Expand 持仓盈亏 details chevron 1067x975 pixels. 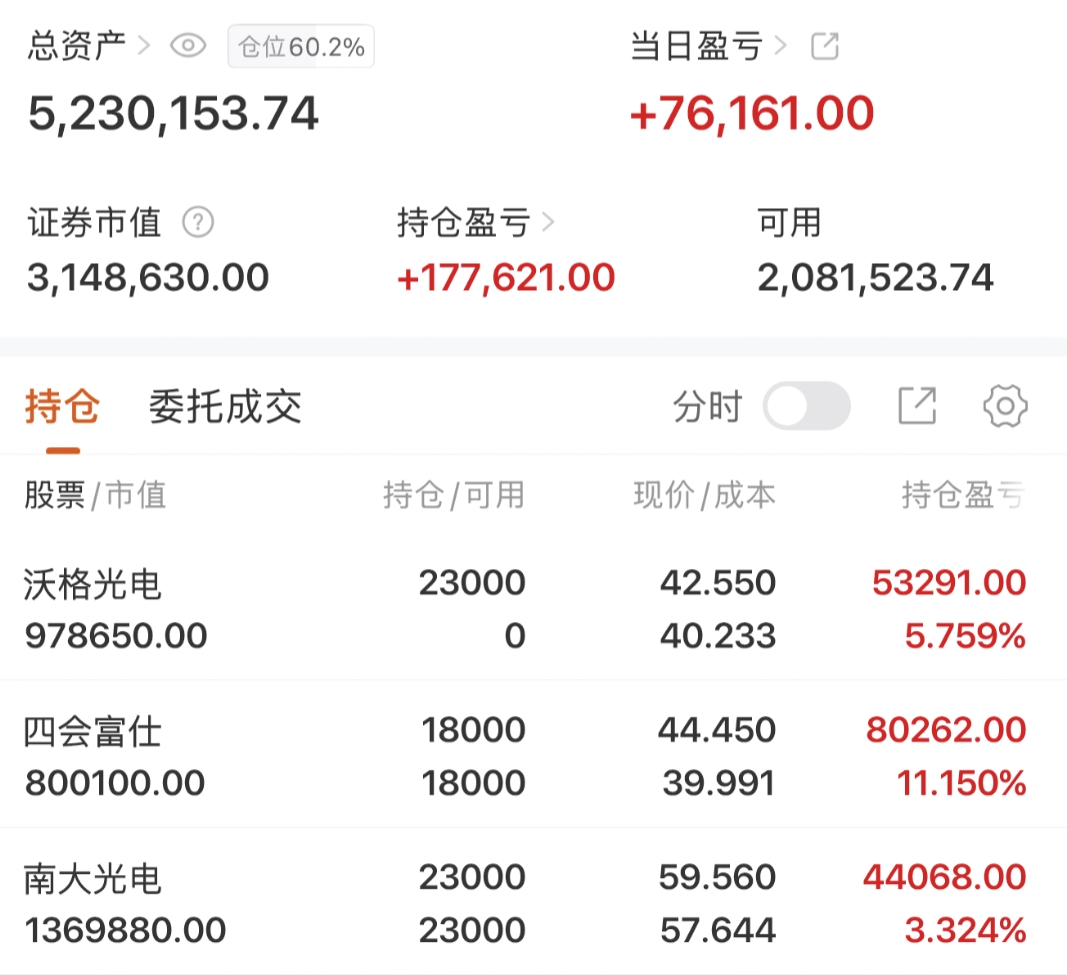pos(547,222)
